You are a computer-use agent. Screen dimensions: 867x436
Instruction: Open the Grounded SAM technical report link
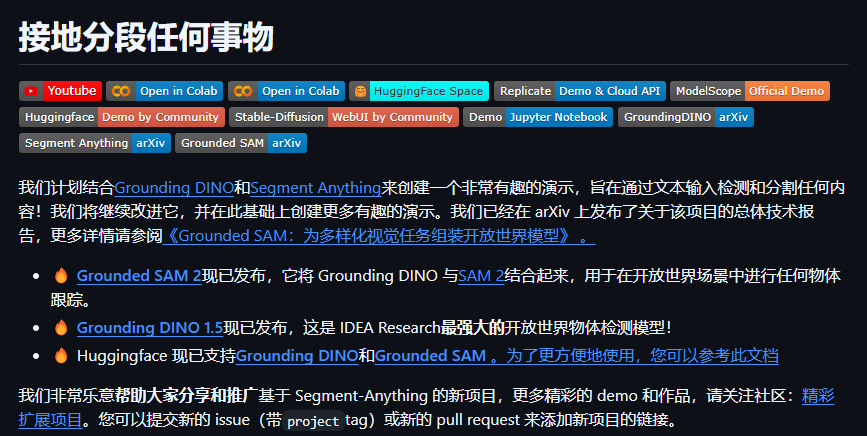pos(379,236)
